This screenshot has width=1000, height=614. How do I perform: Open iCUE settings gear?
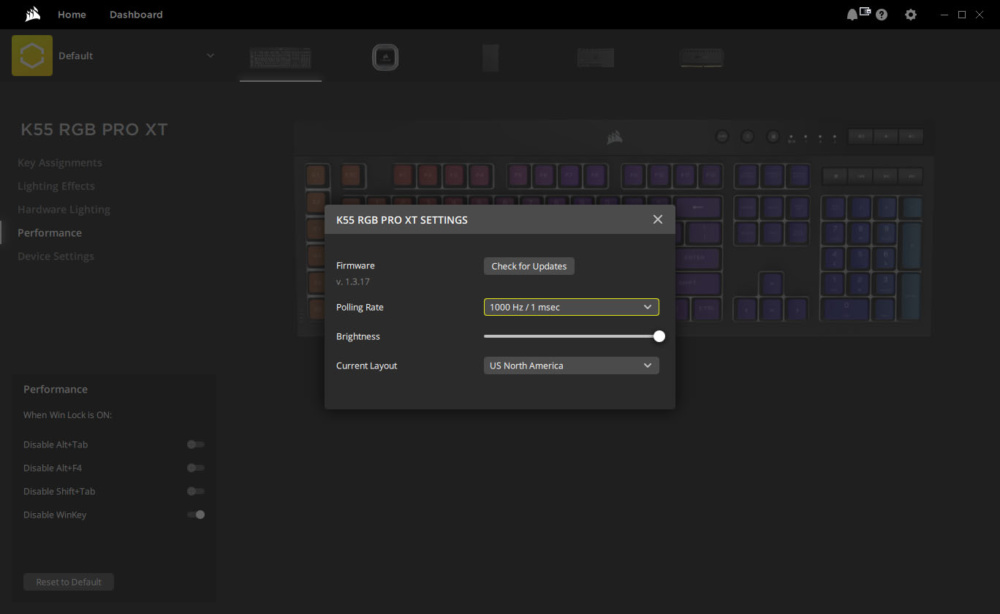pyautogui.click(x=911, y=15)
